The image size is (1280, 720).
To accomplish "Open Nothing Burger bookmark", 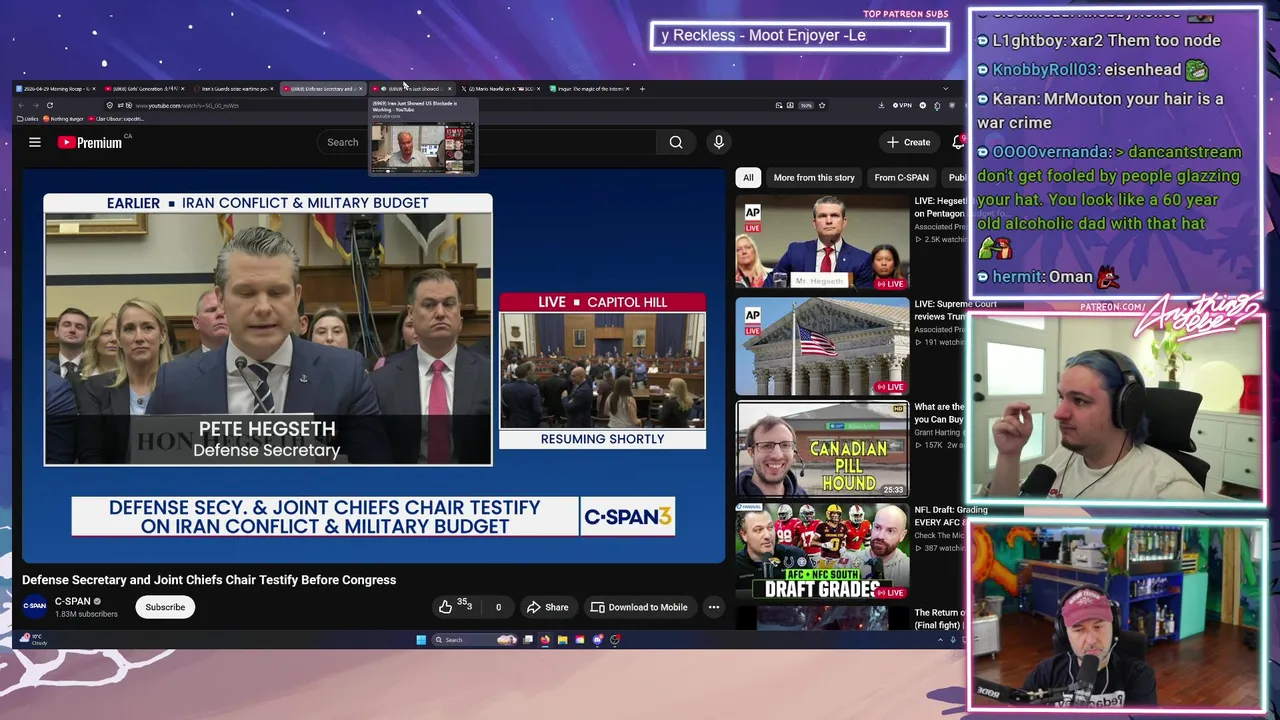I will (63, 119).
